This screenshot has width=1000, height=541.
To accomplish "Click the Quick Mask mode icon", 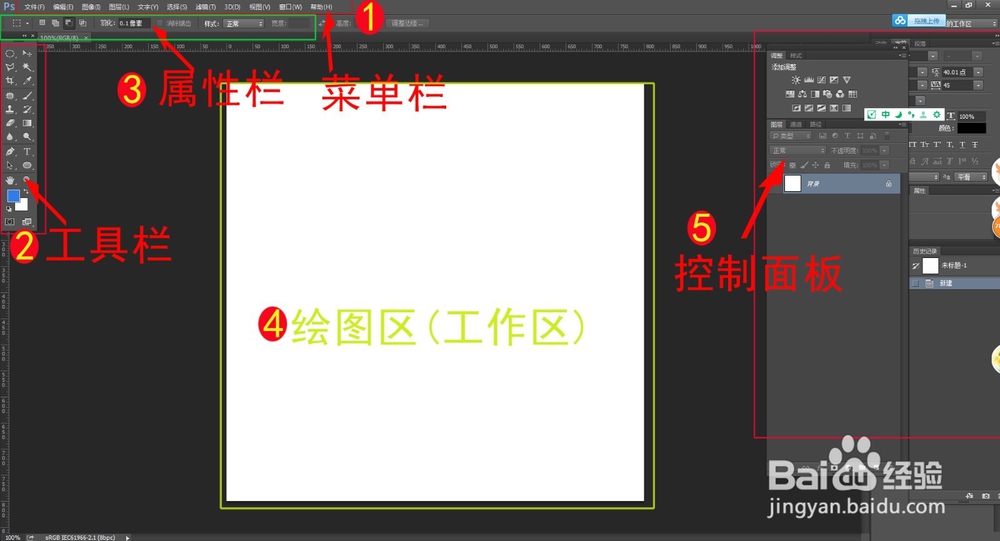I will tap(10, 222).
